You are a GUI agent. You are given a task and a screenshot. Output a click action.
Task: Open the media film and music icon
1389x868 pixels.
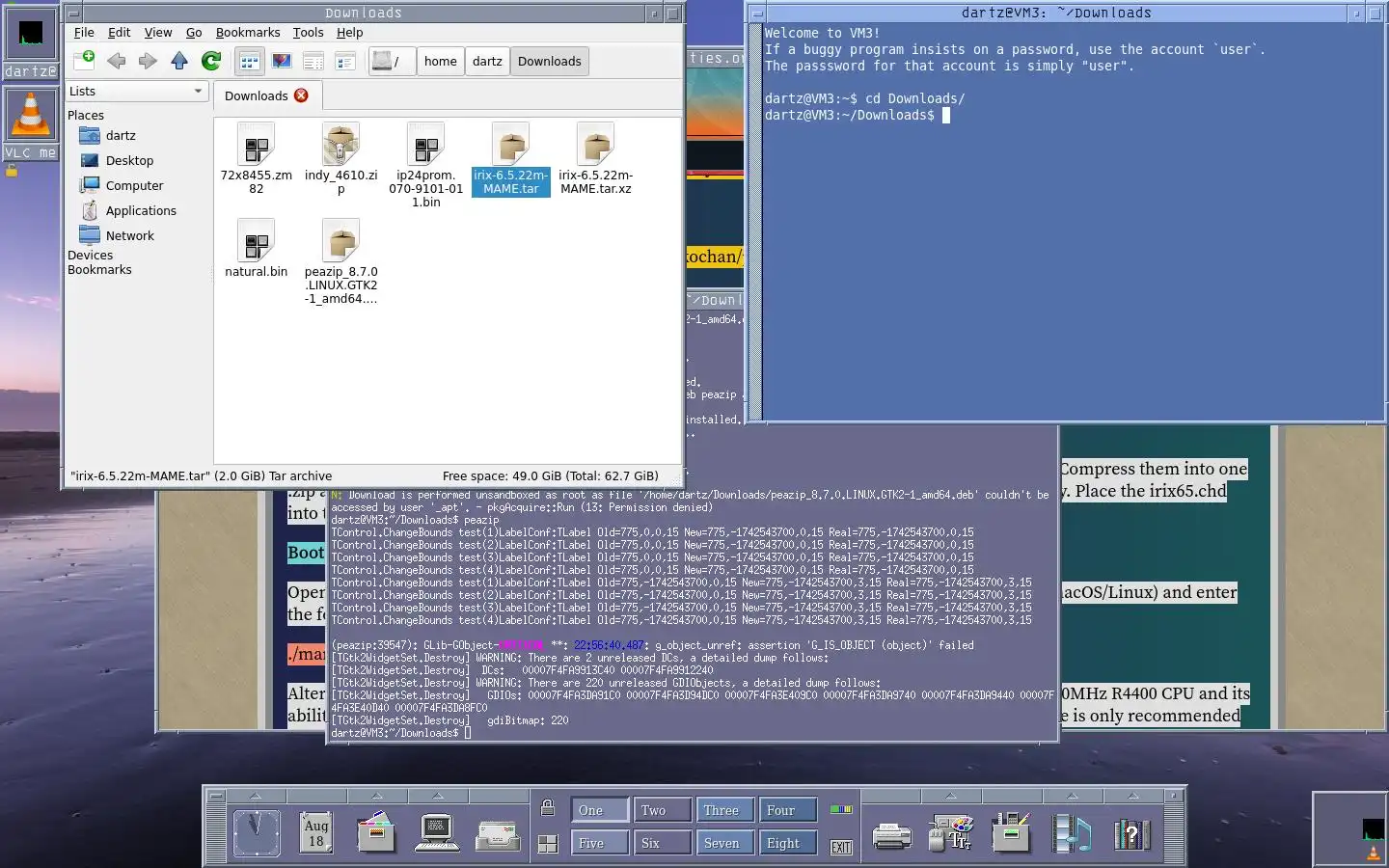point(1072,832)
